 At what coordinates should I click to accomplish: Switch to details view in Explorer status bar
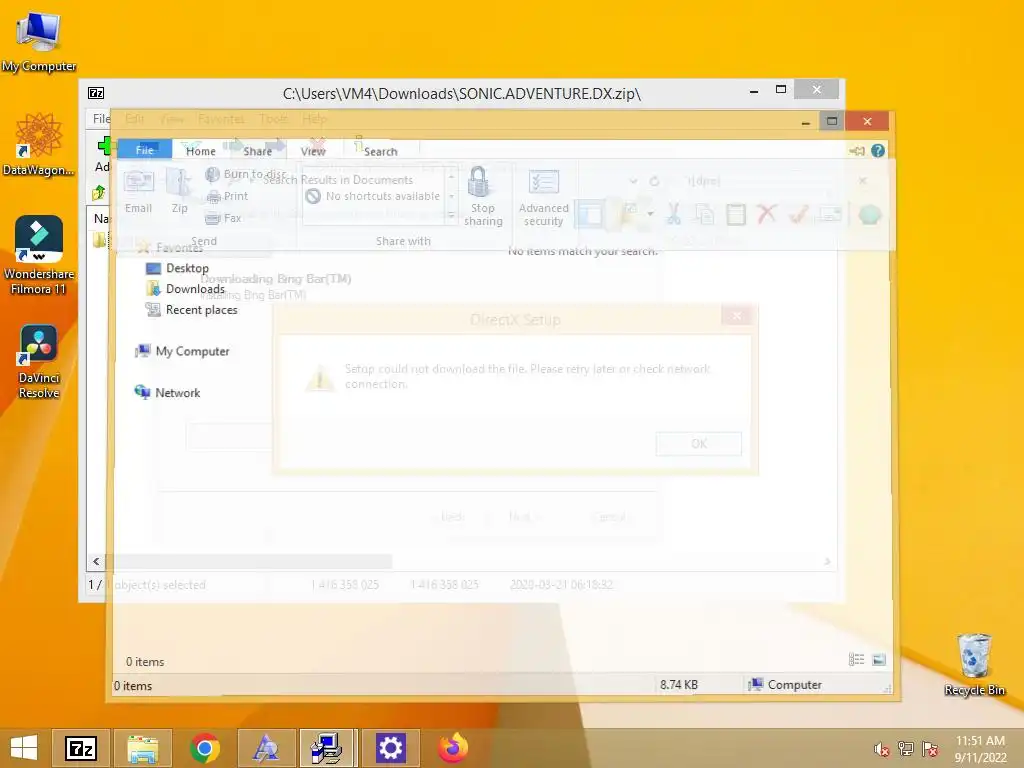856,660
